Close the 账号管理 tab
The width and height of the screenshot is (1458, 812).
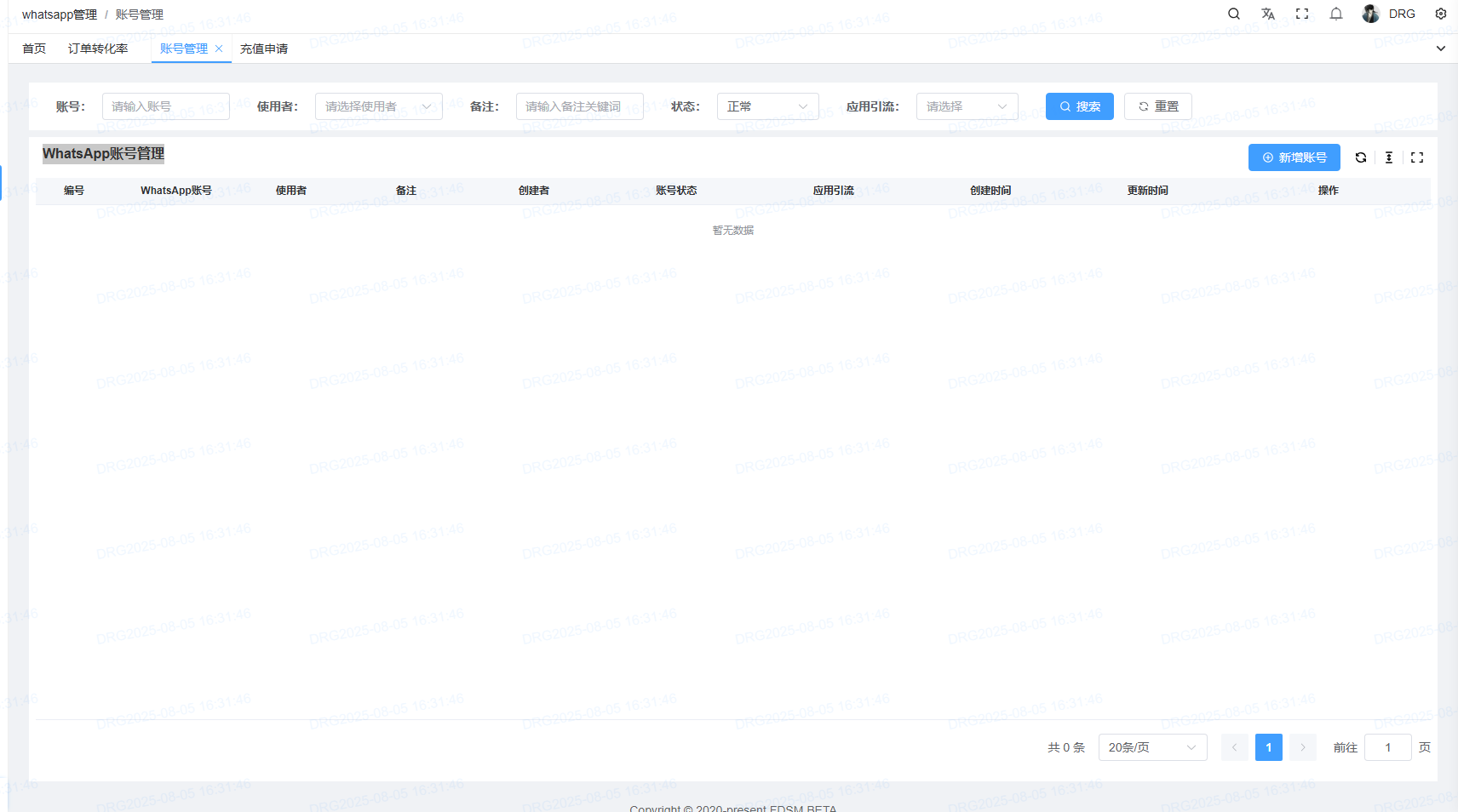click(219, 49)
